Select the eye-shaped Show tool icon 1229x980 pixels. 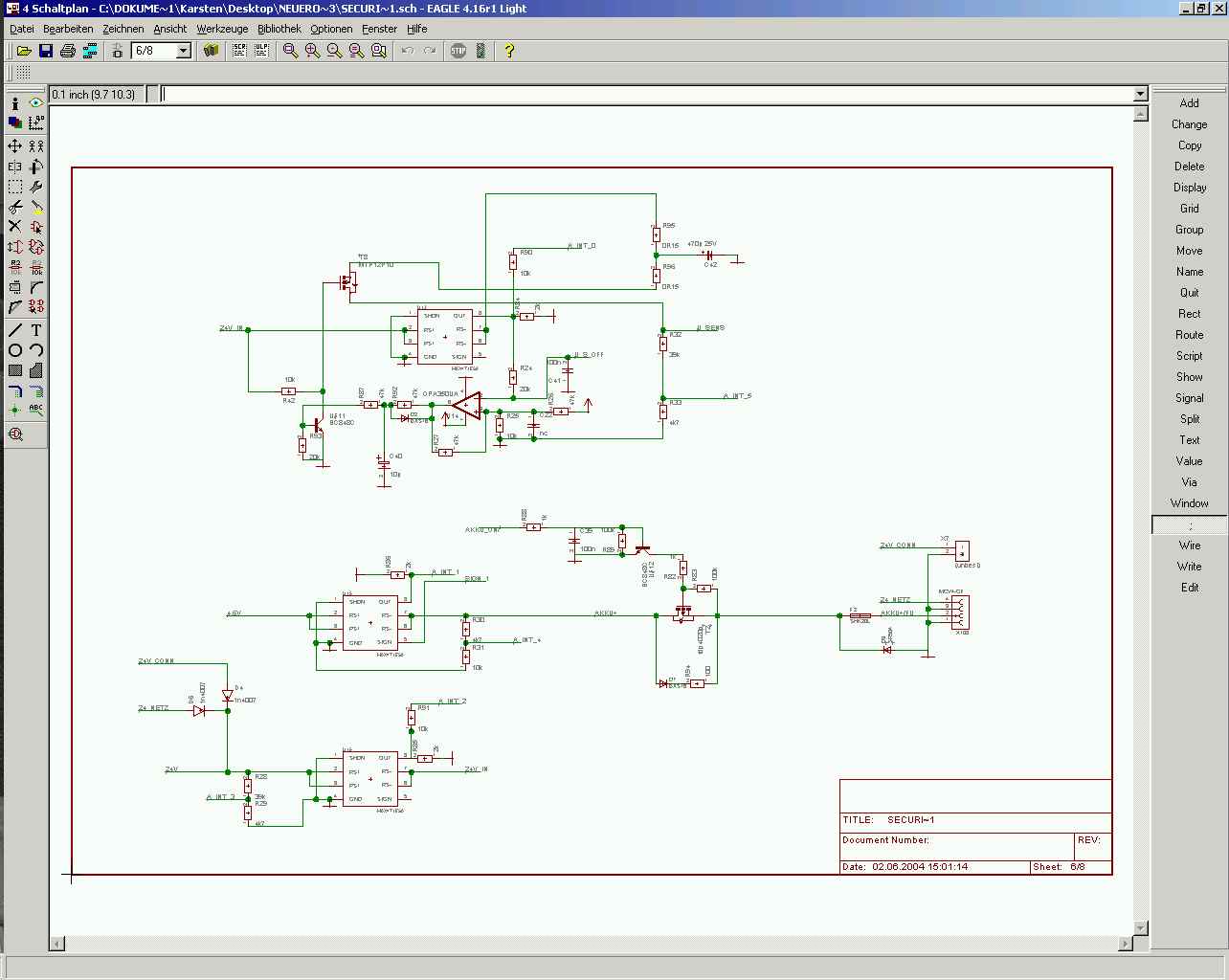point(36,102)
